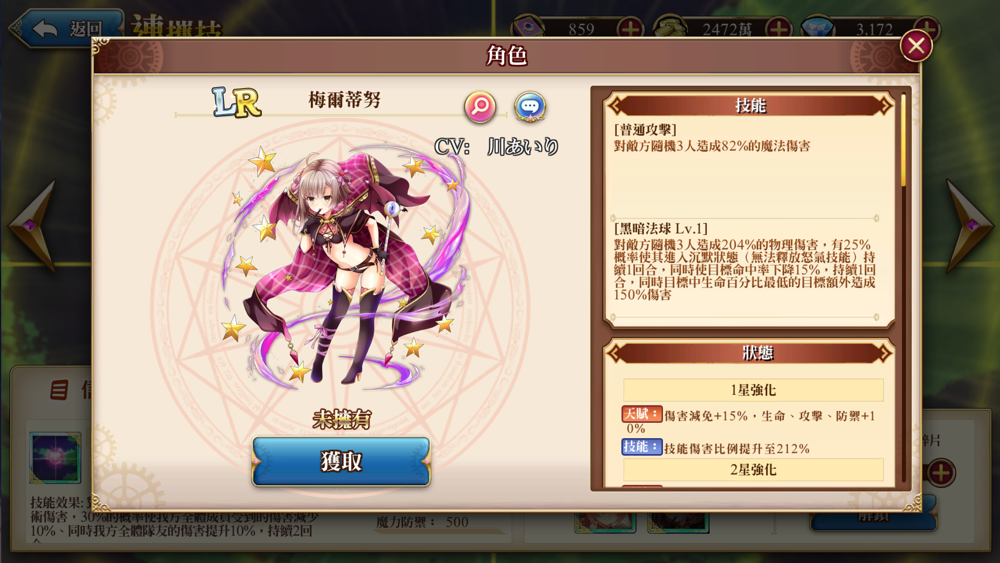
Task: Open the blue speech bubble voice icon
Action: click(530, 106)
